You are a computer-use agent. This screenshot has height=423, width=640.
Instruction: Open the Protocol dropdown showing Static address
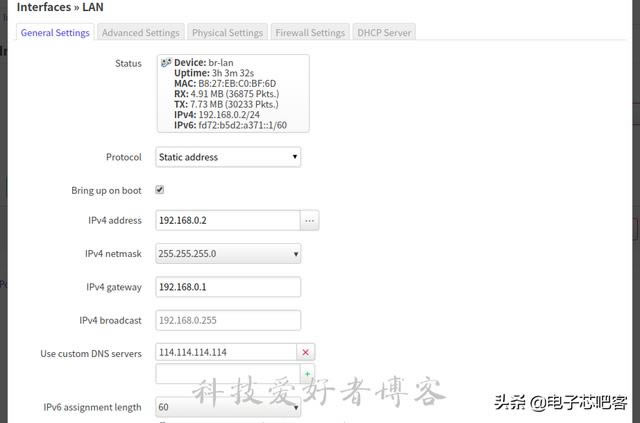click(228, 157)
